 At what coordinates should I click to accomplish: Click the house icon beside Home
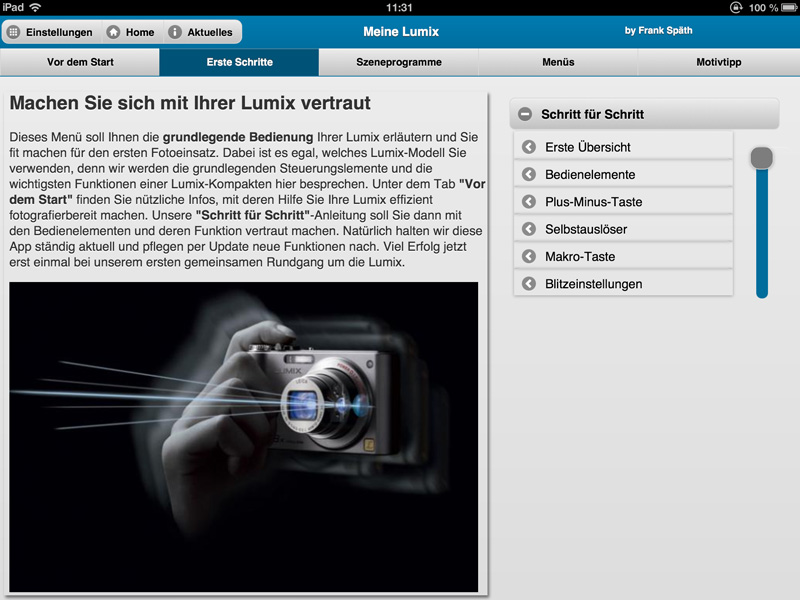113,32
